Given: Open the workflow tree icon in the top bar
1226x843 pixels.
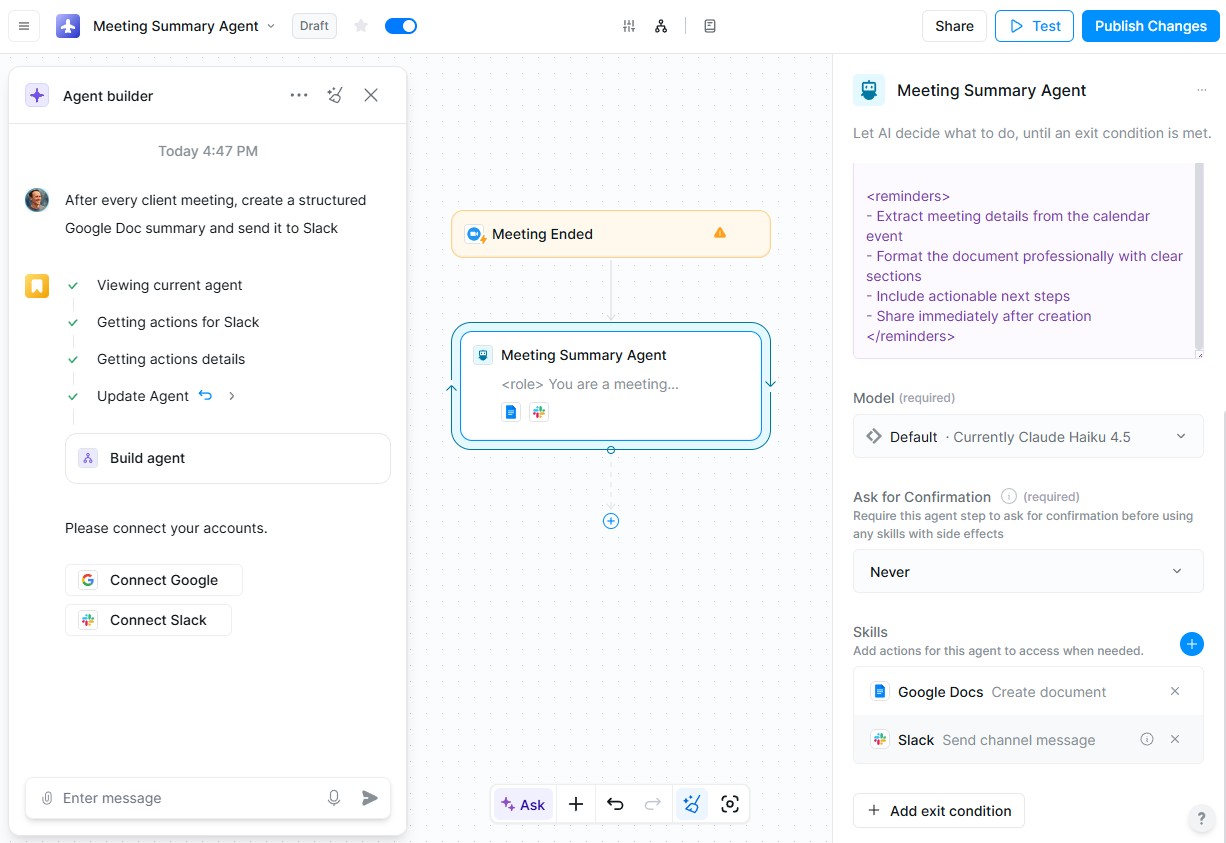Looking at the screenshot, I should pyautogui.click(x=661, y=25).
